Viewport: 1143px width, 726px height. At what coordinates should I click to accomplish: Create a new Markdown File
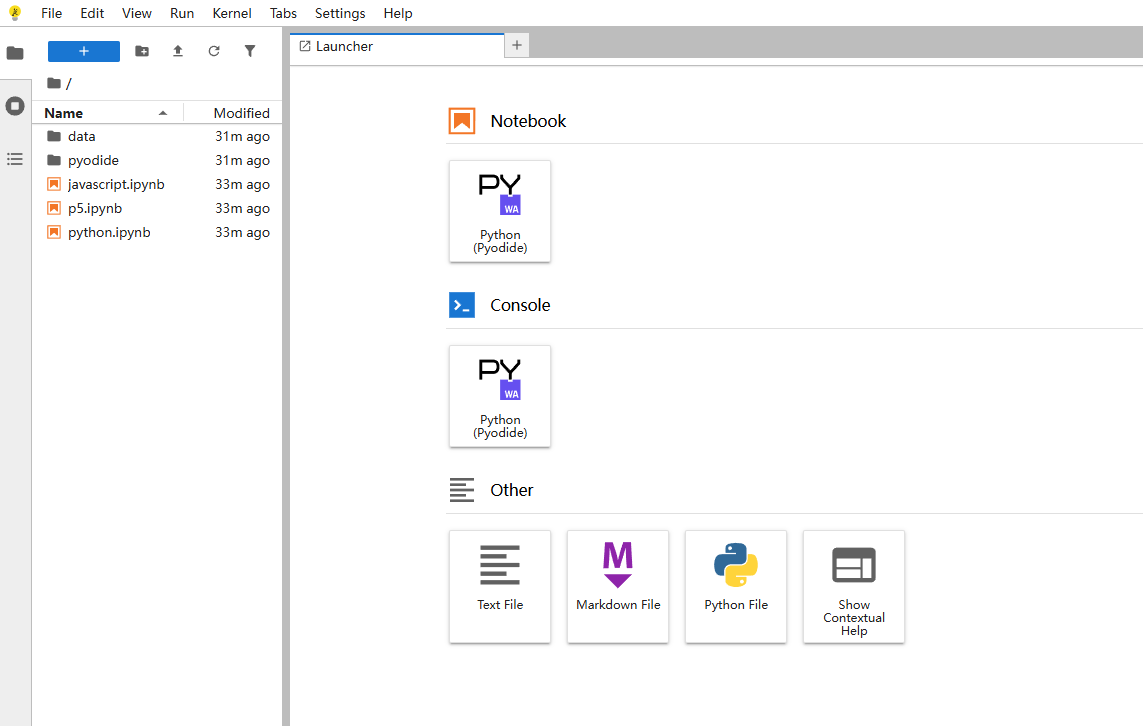pos(618,587)
